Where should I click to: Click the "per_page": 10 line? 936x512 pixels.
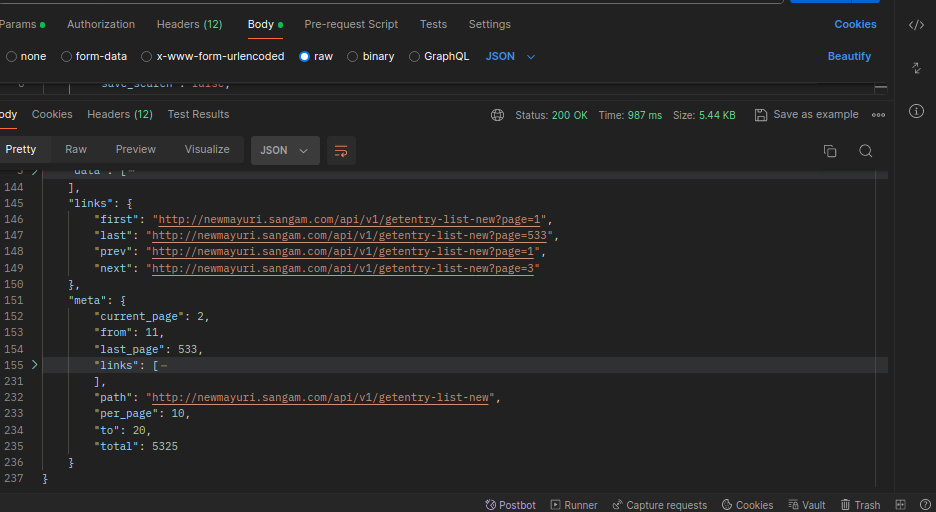[x=142, y=414]
